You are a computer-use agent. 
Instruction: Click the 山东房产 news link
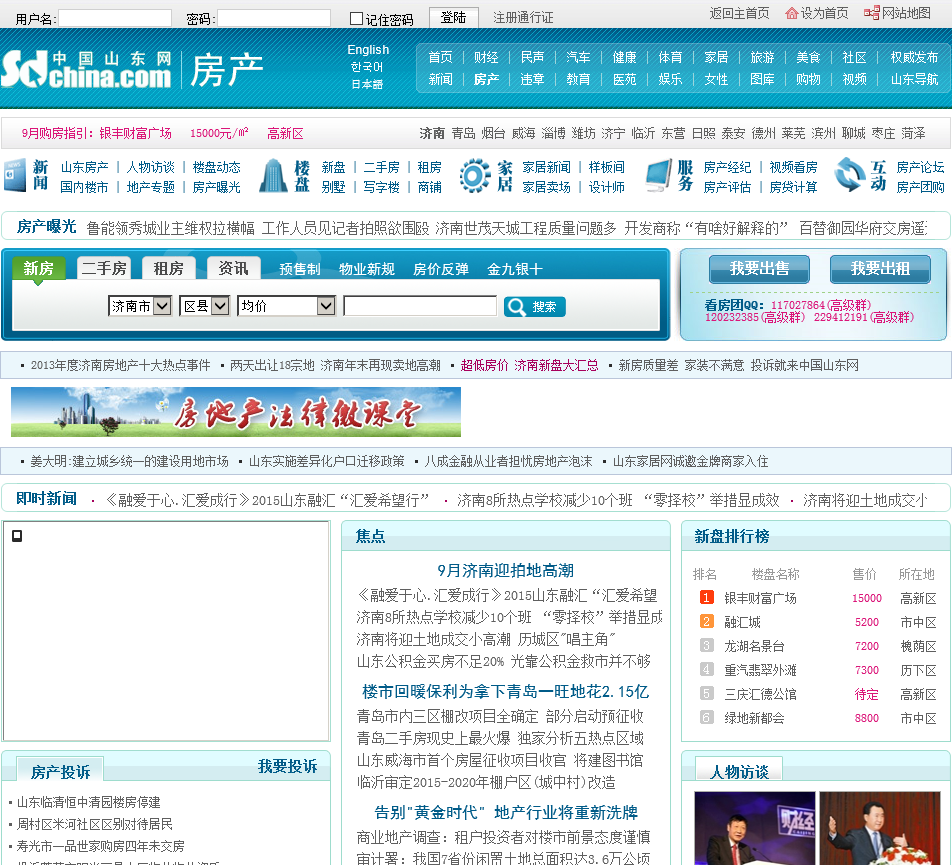84,167
